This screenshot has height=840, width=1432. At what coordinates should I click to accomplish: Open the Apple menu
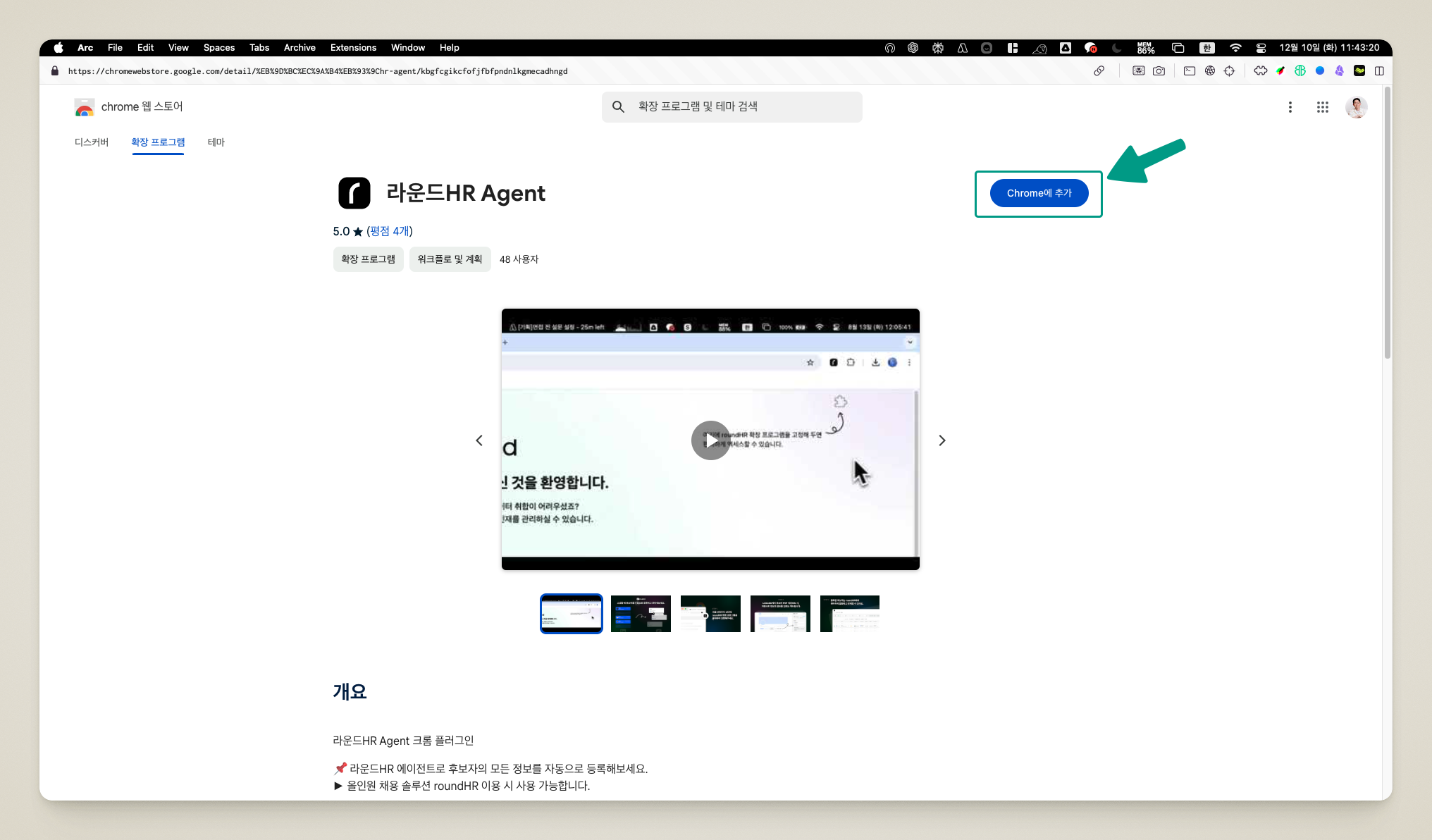(x=58, y=48)
